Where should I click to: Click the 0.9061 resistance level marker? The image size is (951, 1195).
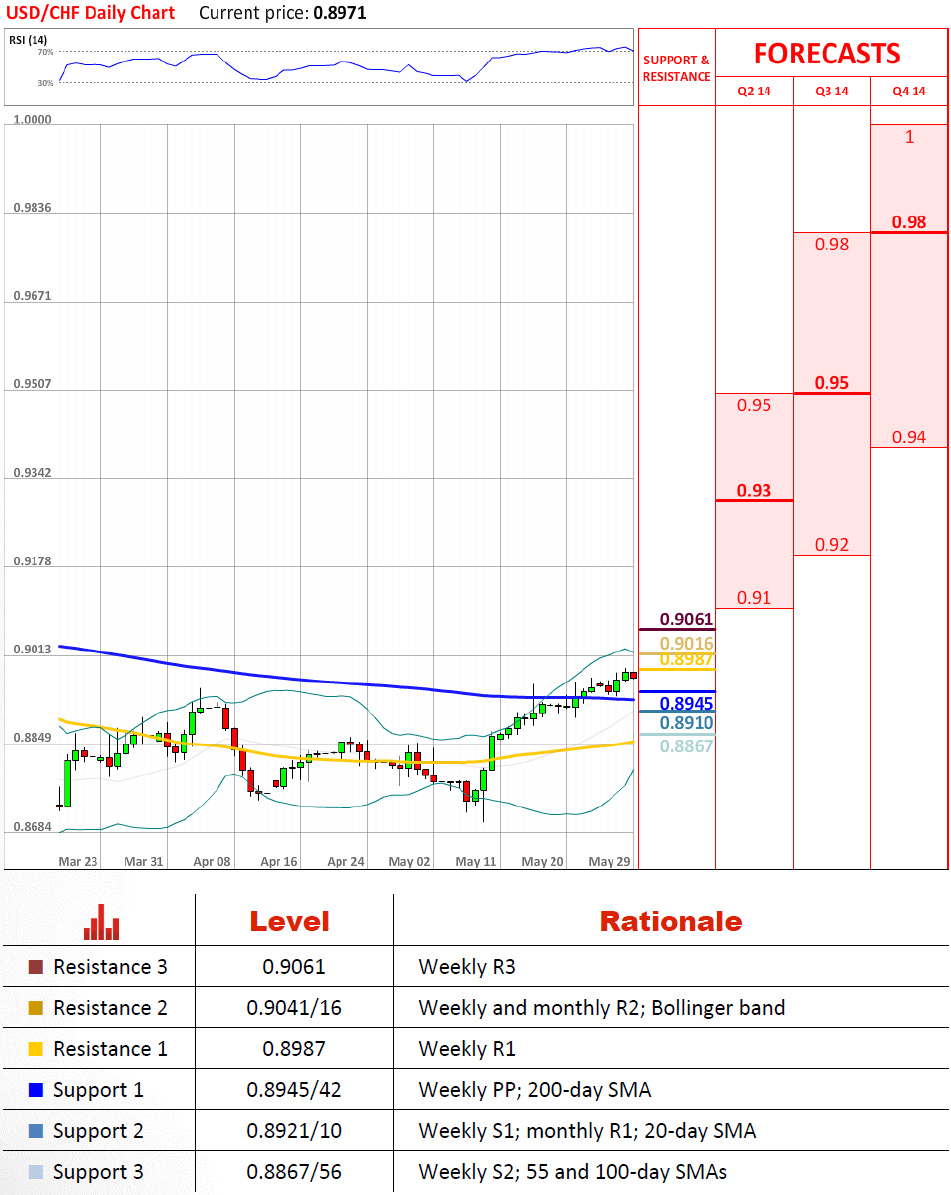(686, 619)
